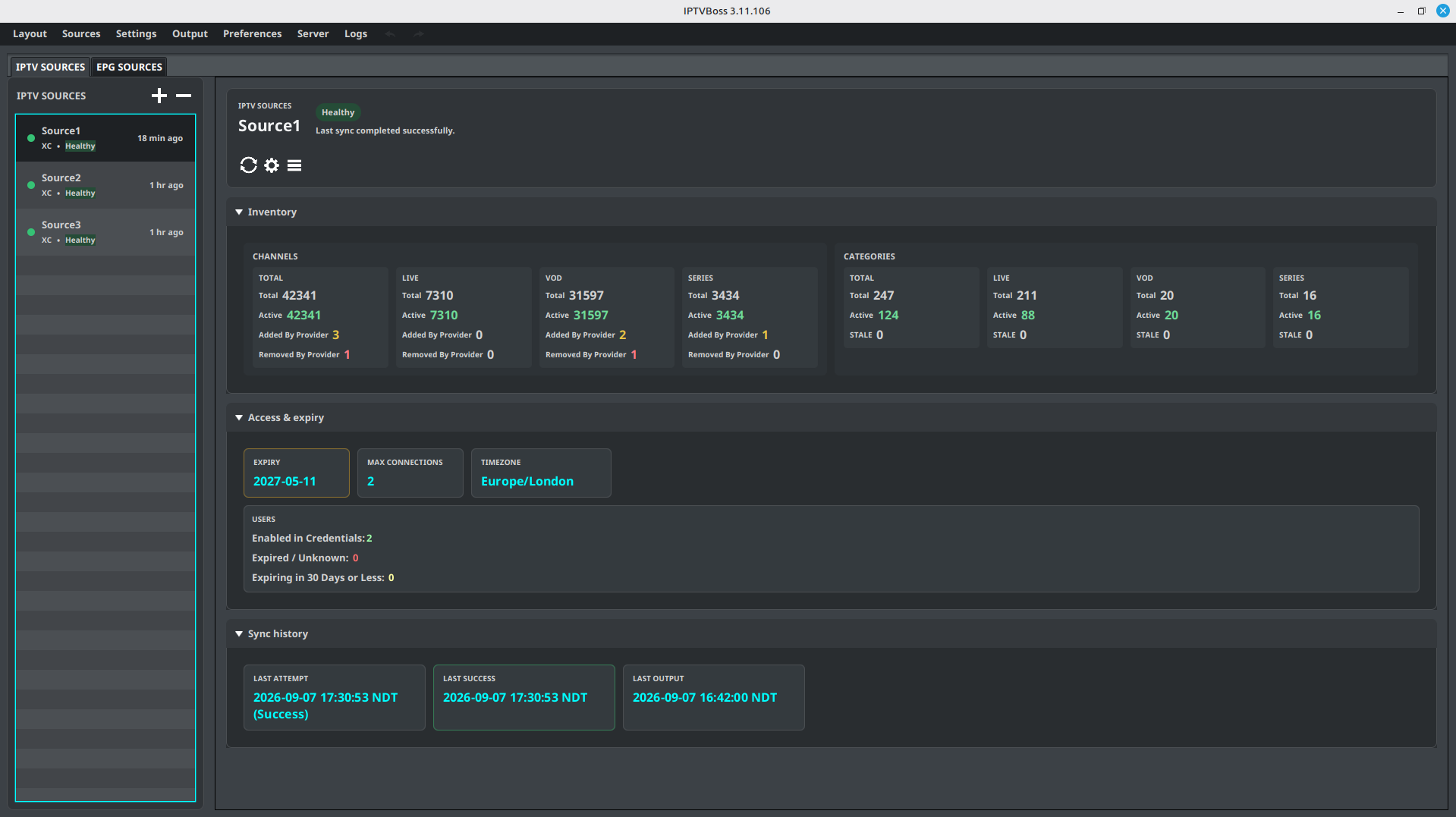
Task: Click the LAST OUTPUT sync card
Action: pyautogui.click(x=713, y=697)
